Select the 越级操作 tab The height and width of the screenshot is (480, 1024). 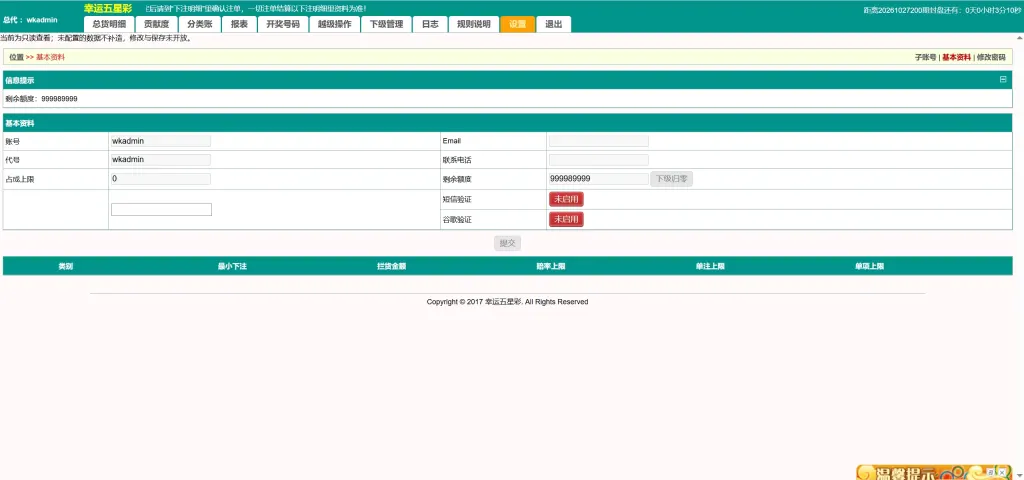pos(334,24)
